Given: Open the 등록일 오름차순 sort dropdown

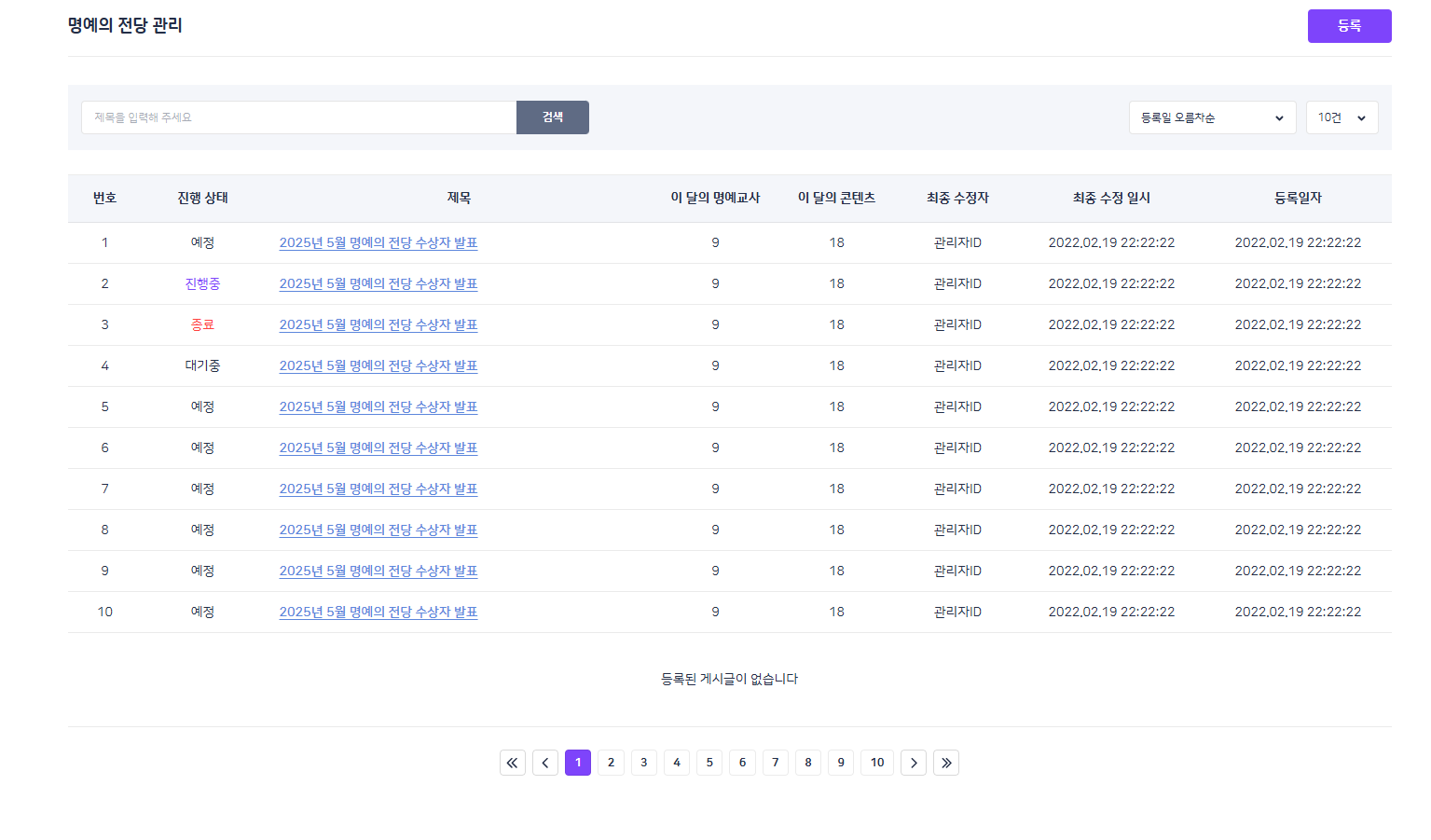Looking at the screenshot, I should [x=1212, y=117].
